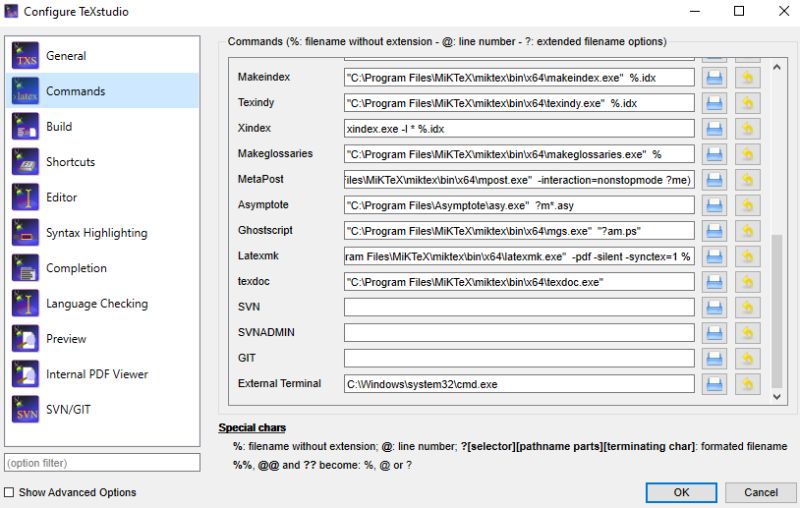The width and height of the screenshot is (800, 508).
Task: Open Internal PDF Viewer settings page
Action: pos(102,374)
